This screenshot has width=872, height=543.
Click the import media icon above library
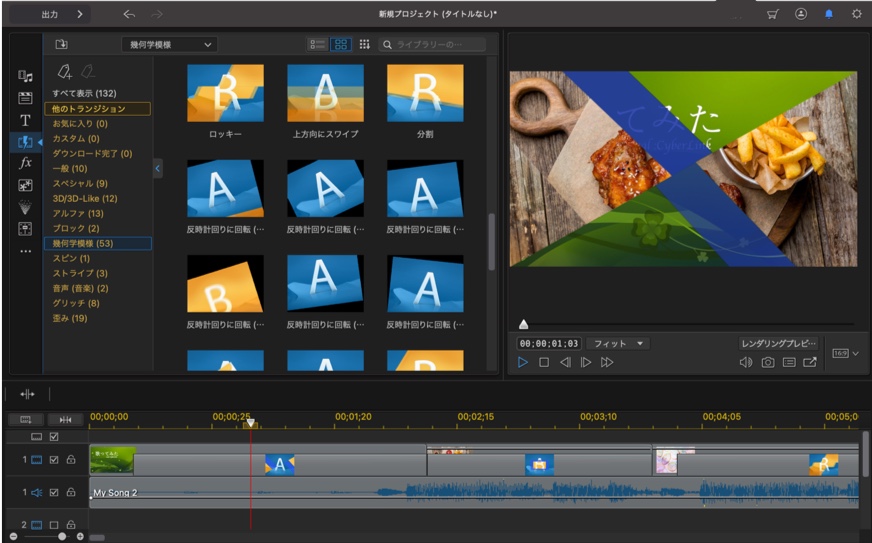coord(61,44)
